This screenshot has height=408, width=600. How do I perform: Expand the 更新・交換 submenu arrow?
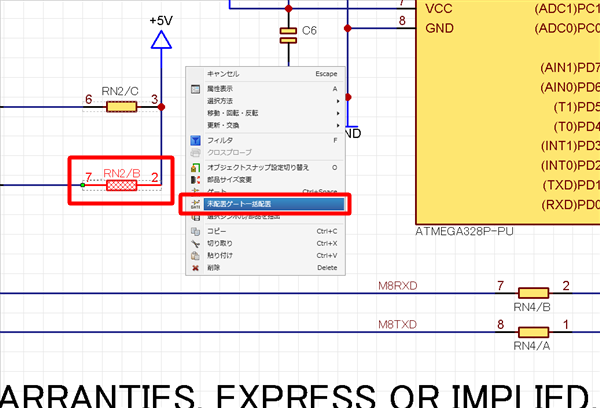click(x=338, y=126)
